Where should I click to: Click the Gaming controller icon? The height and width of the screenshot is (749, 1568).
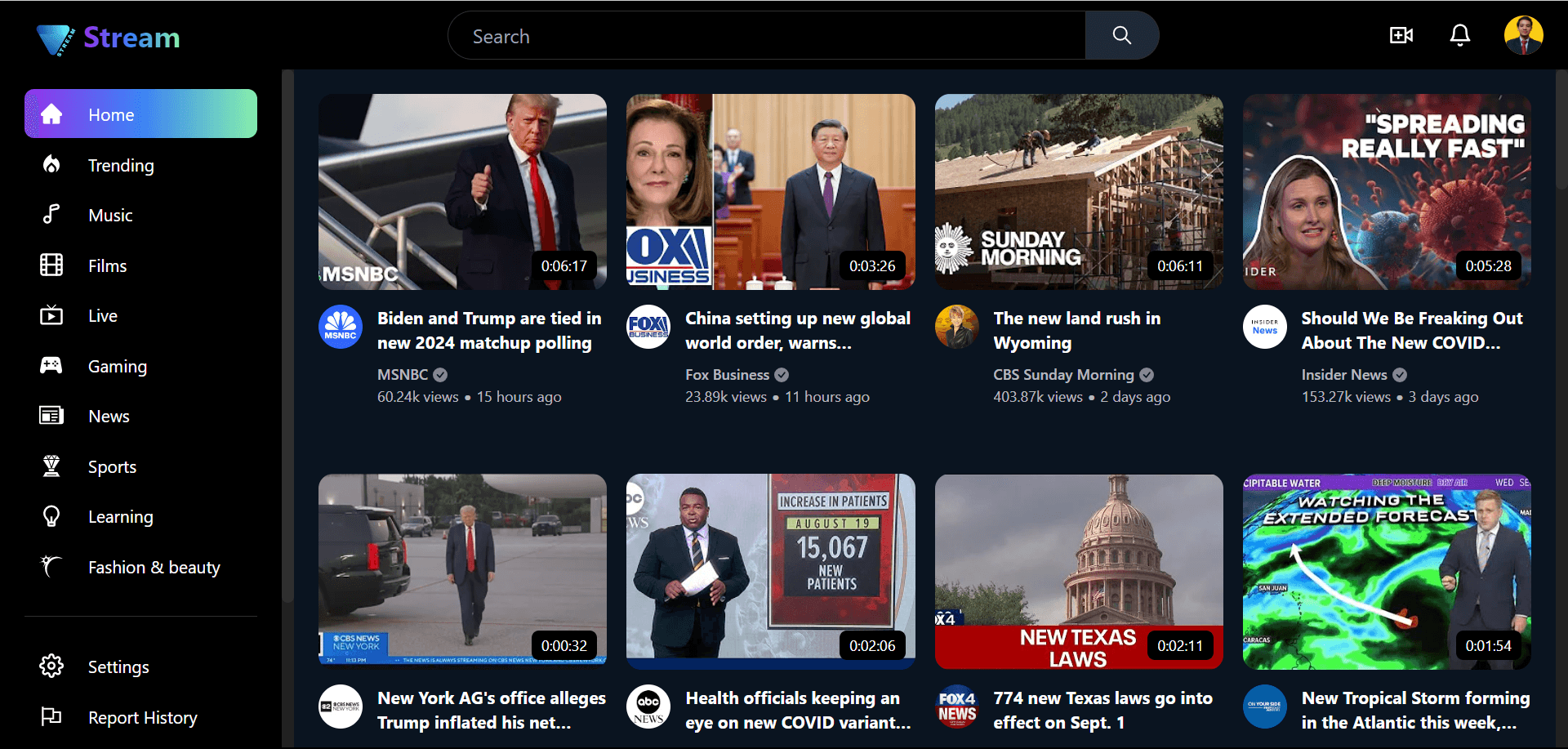(51, 366)
